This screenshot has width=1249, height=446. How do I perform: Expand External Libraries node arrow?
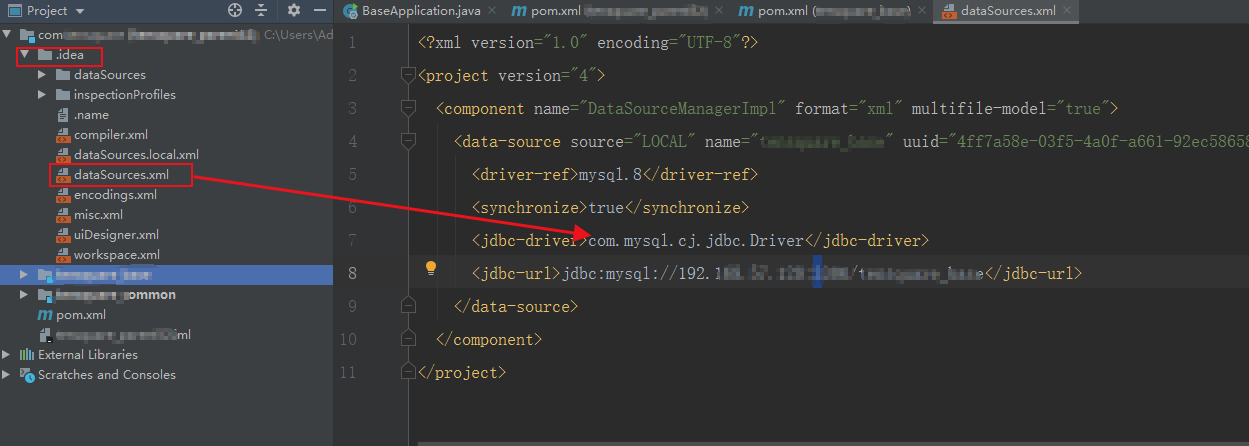point(8,355)
